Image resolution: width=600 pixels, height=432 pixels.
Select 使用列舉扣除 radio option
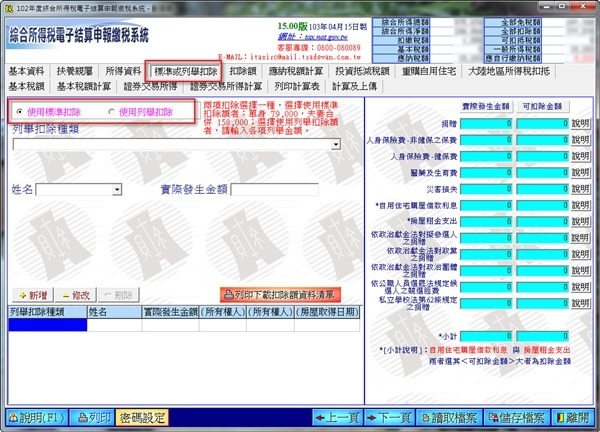click(x=111, y=112)
